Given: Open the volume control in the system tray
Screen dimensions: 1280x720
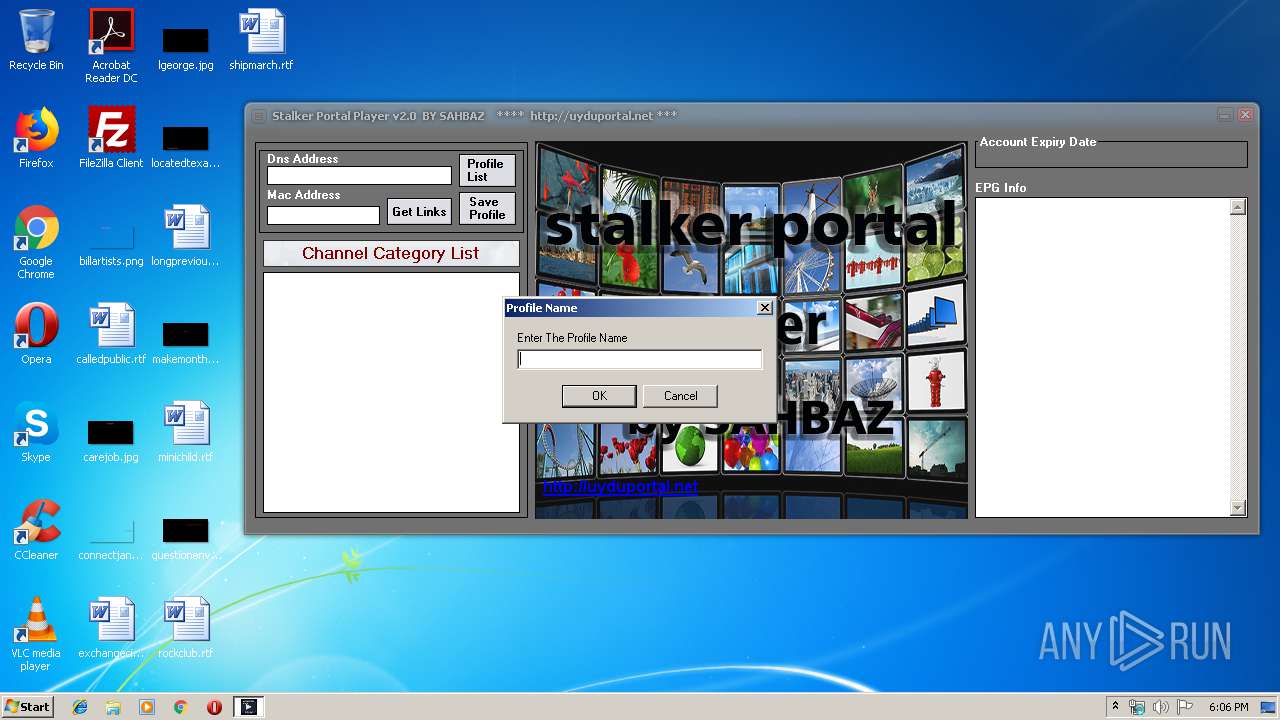Looking at the screenshot, I should (1161, 707).
